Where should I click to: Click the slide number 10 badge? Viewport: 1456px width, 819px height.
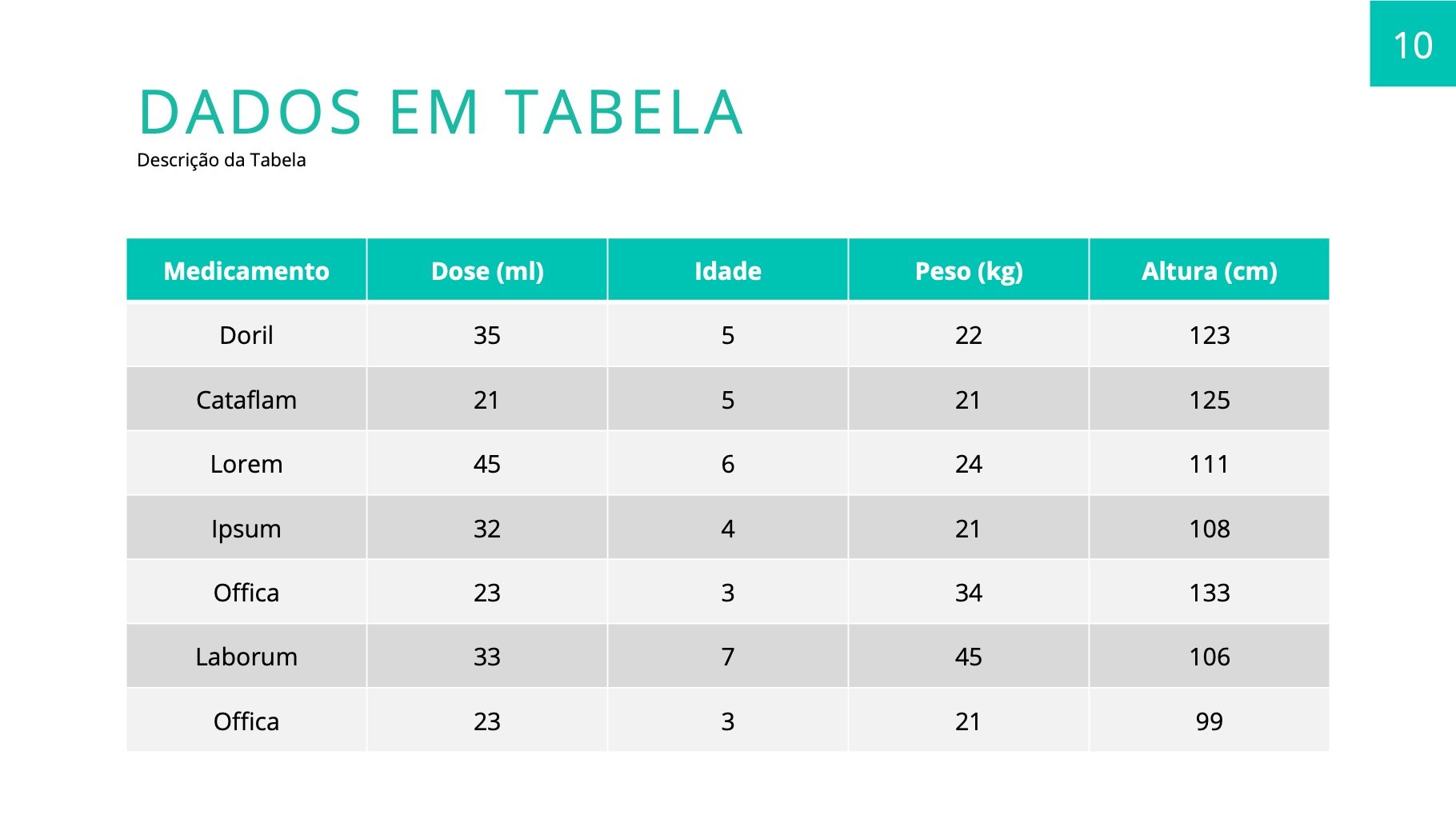pyautogui.click(x=1412, y=45)
